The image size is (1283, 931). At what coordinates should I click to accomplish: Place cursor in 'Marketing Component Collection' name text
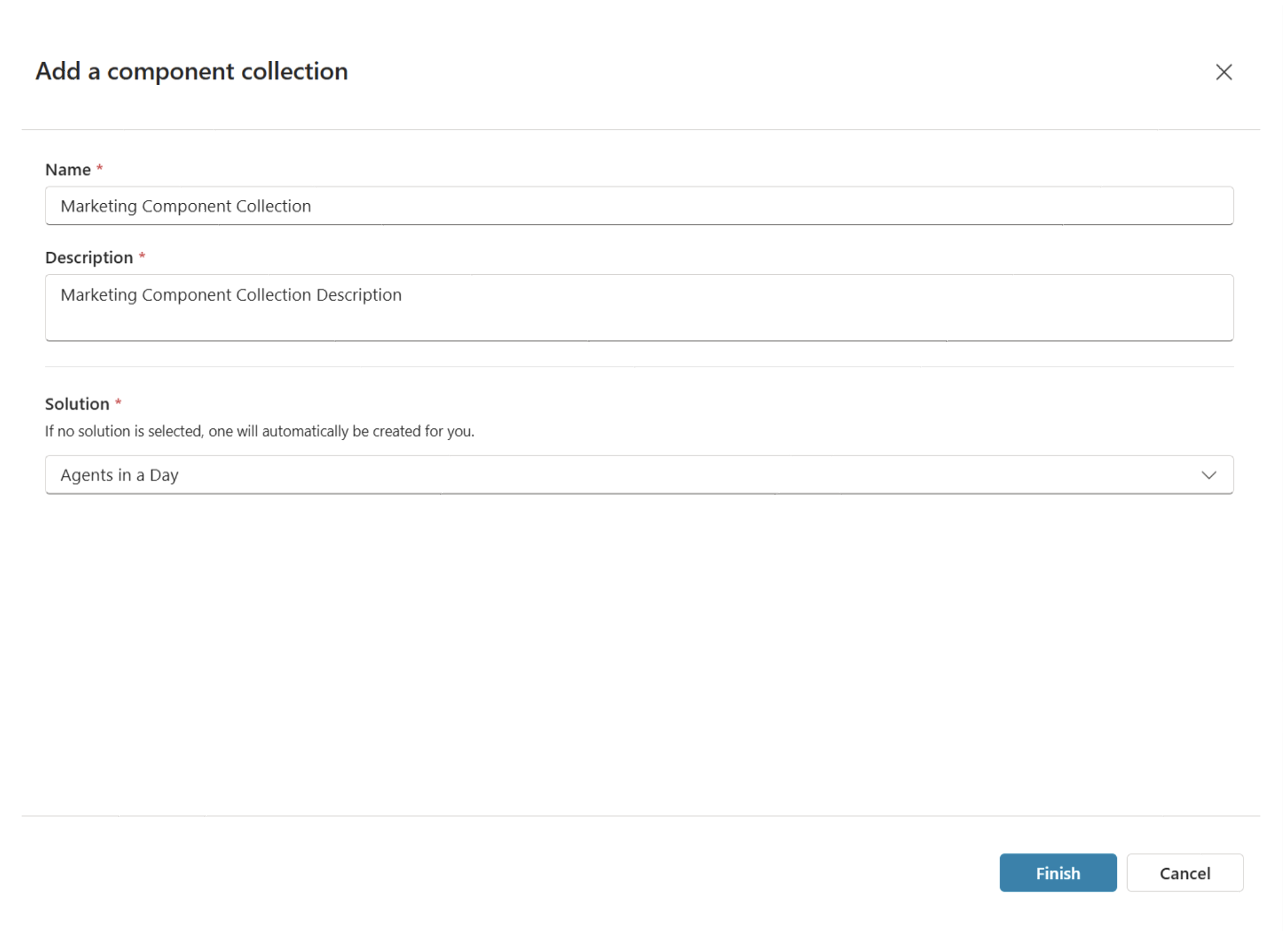(186, 207)
